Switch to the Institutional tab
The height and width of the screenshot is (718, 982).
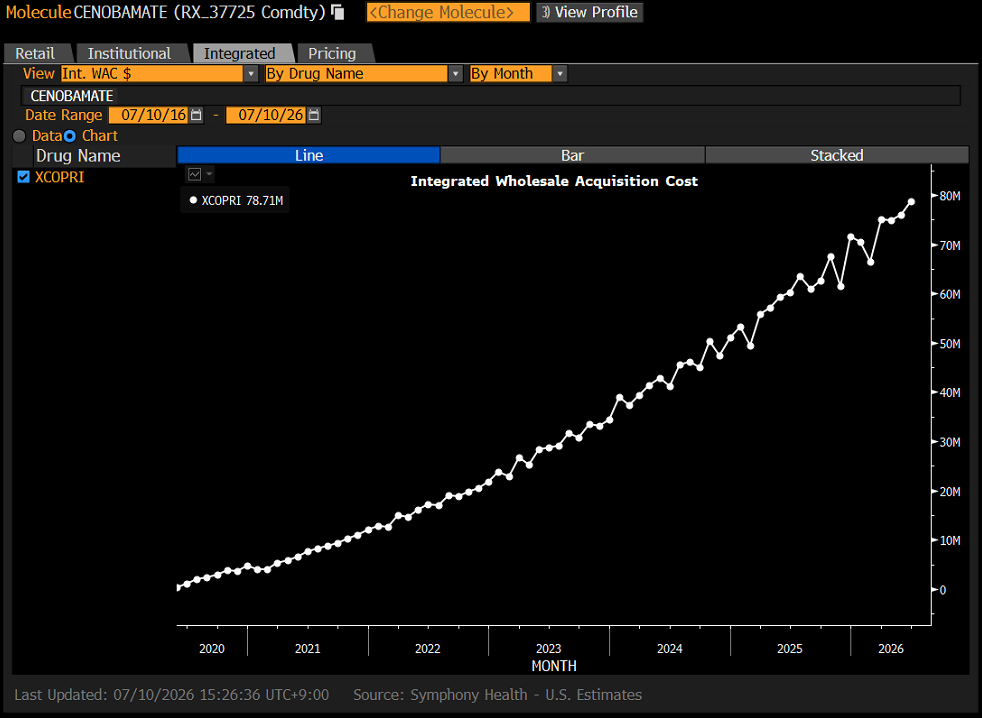130,53
